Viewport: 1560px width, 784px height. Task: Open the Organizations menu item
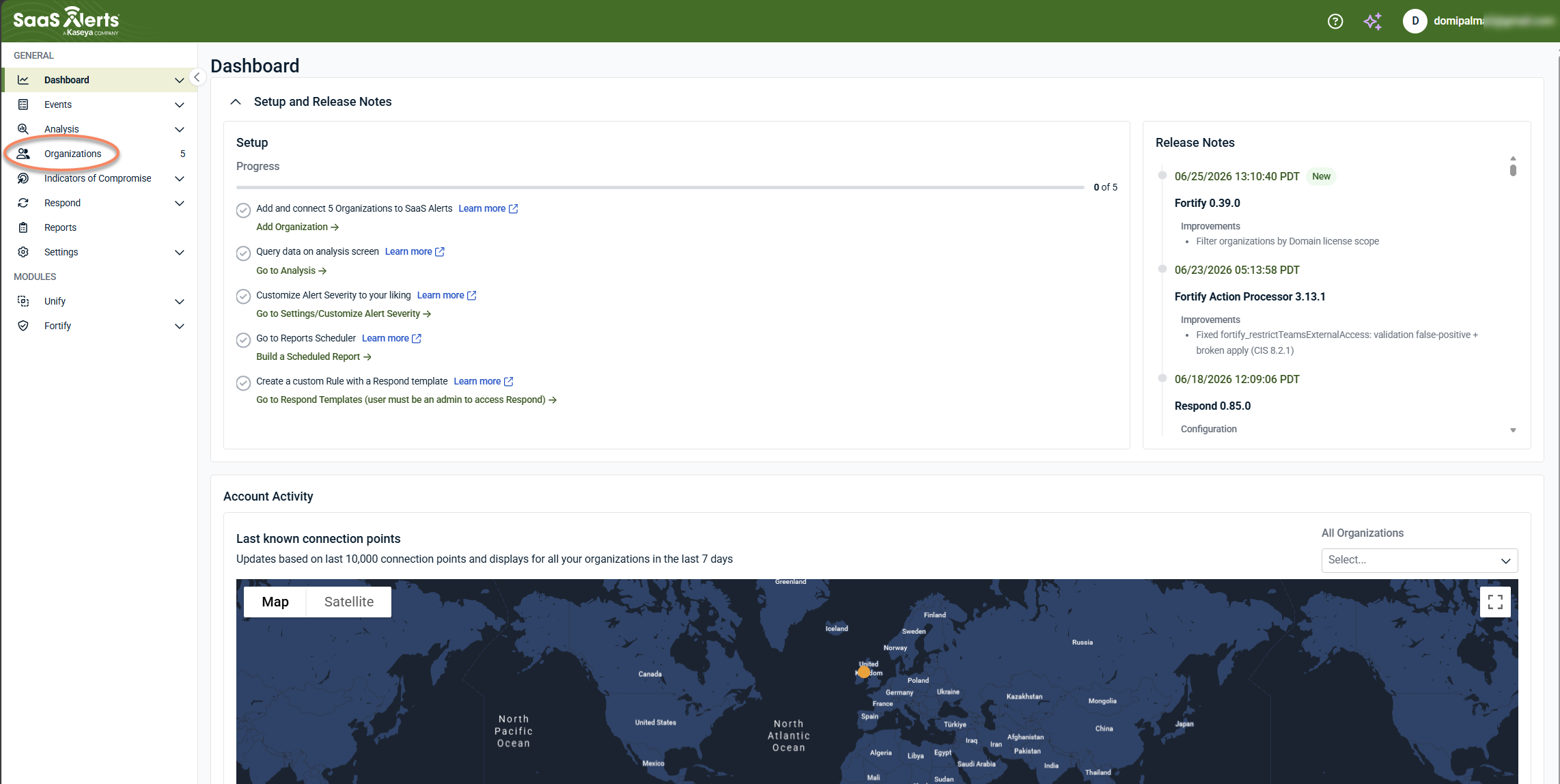pyautogui.click(x=99, y=154)
